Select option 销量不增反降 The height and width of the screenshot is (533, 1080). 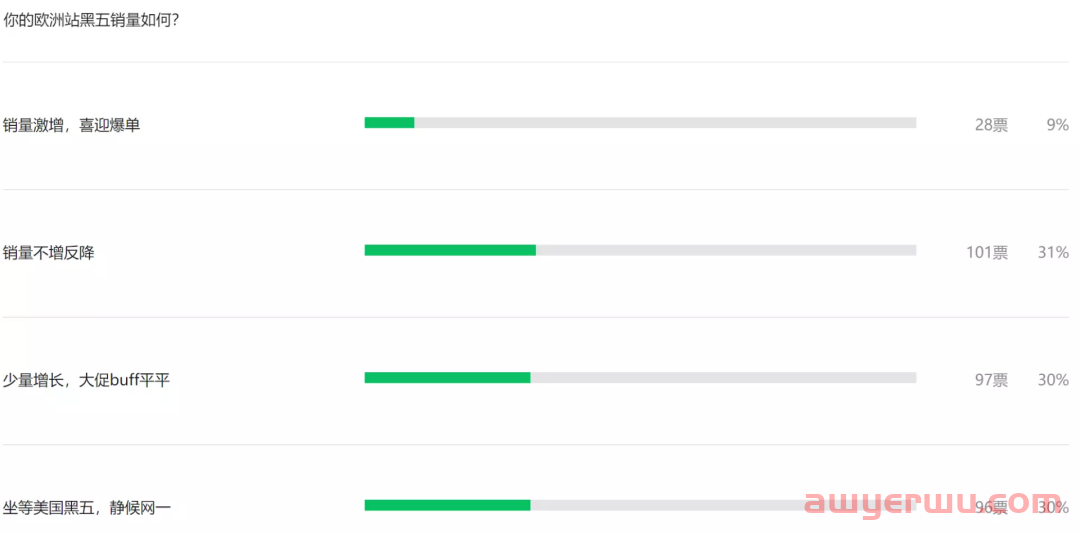[x=48, y=253]
